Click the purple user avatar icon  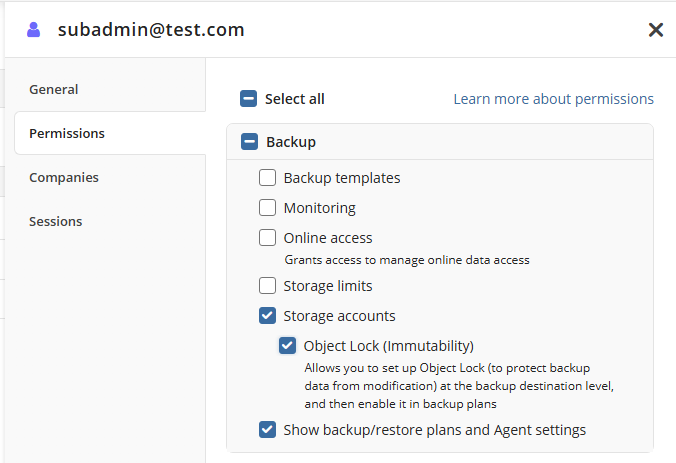point(34,30)
